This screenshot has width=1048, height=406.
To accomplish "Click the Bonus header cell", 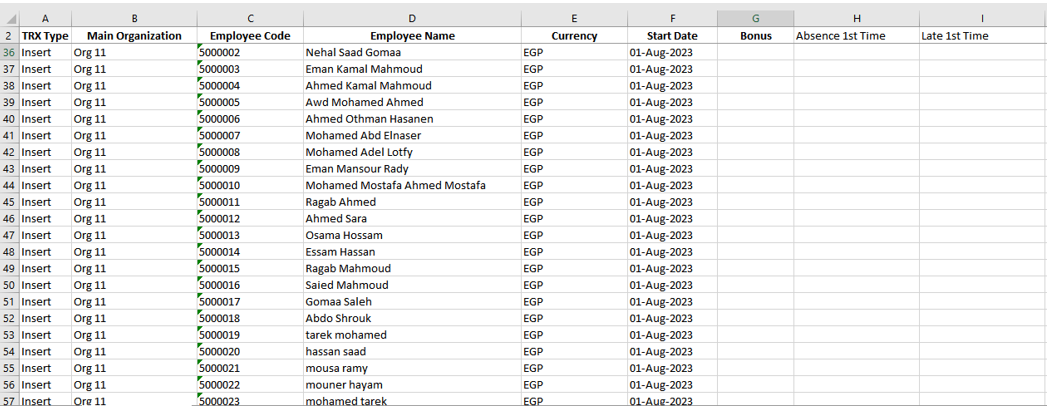I will 755,36.
